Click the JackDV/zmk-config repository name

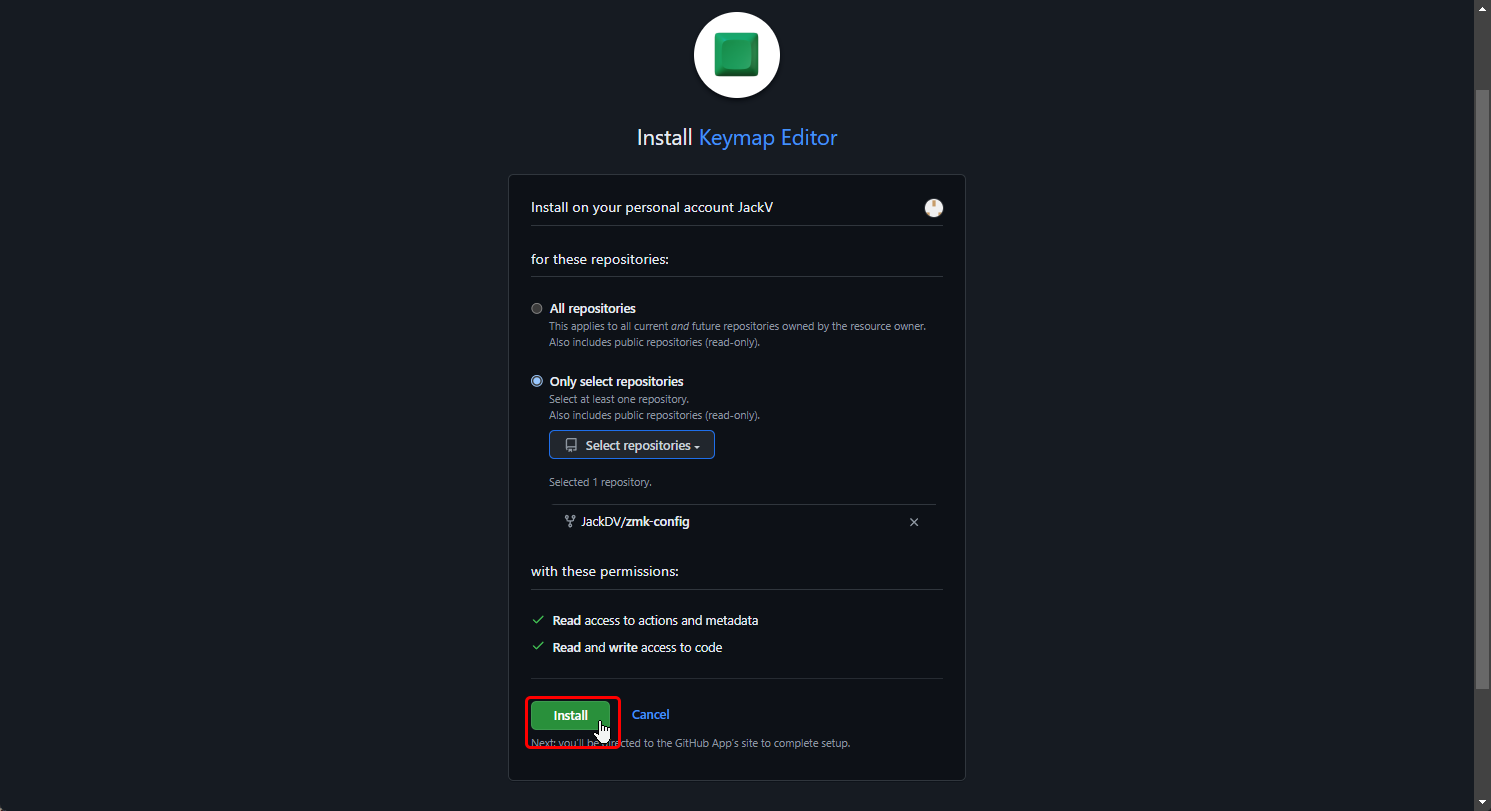click(x=635, y=521)
